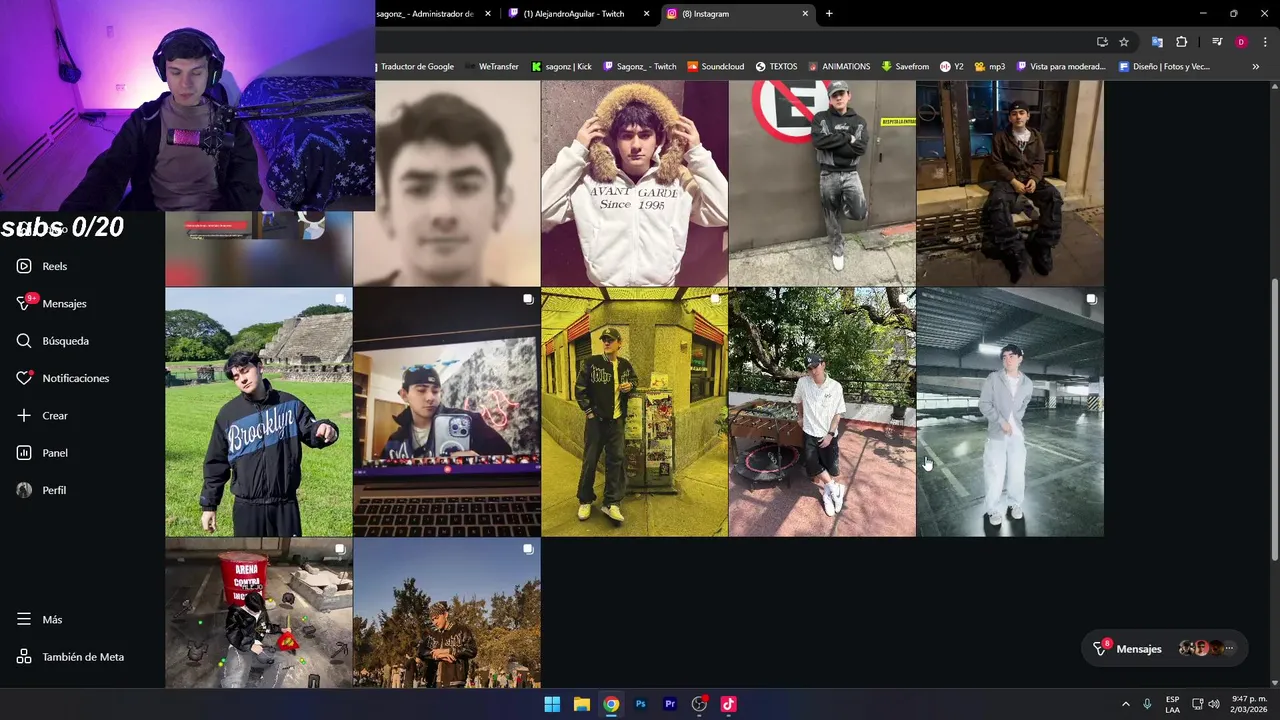Open the Google Translate extension icon
This screenshot has width=1280, height=720.
point(1157,42)
